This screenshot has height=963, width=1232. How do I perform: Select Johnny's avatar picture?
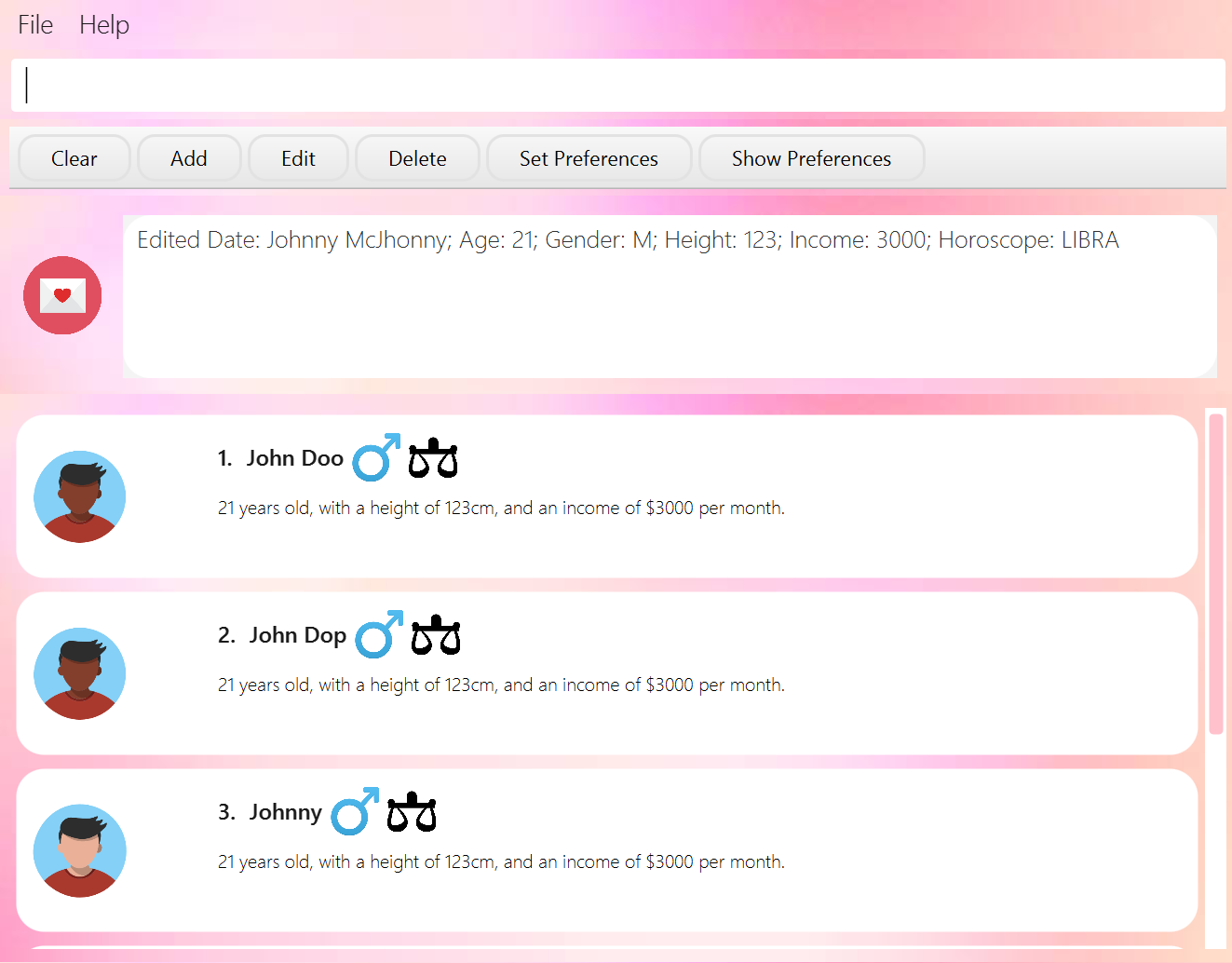[80, 850]
